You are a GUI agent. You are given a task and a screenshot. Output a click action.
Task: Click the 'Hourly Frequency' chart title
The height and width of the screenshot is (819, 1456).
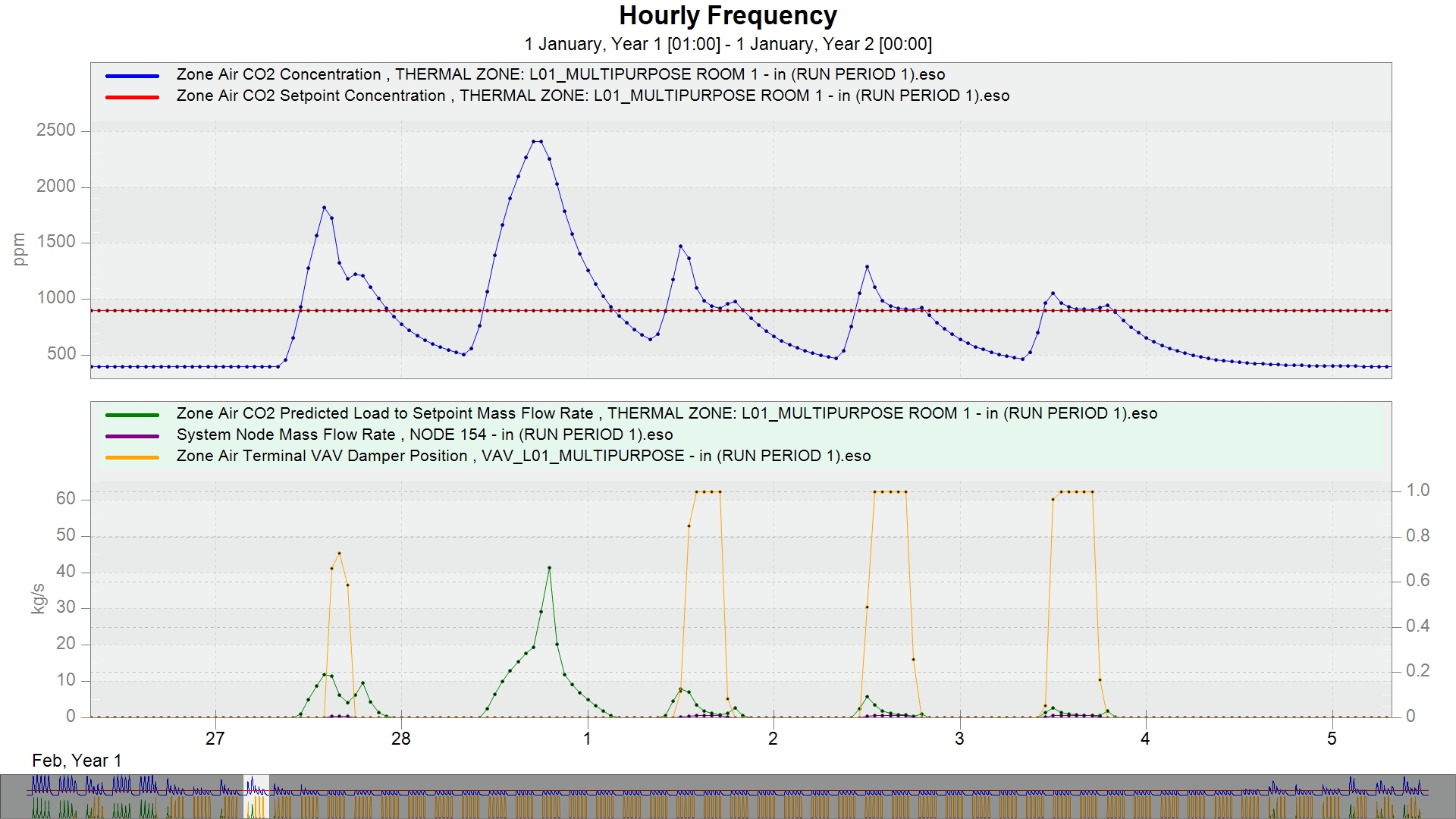click(x=728, y=16)
